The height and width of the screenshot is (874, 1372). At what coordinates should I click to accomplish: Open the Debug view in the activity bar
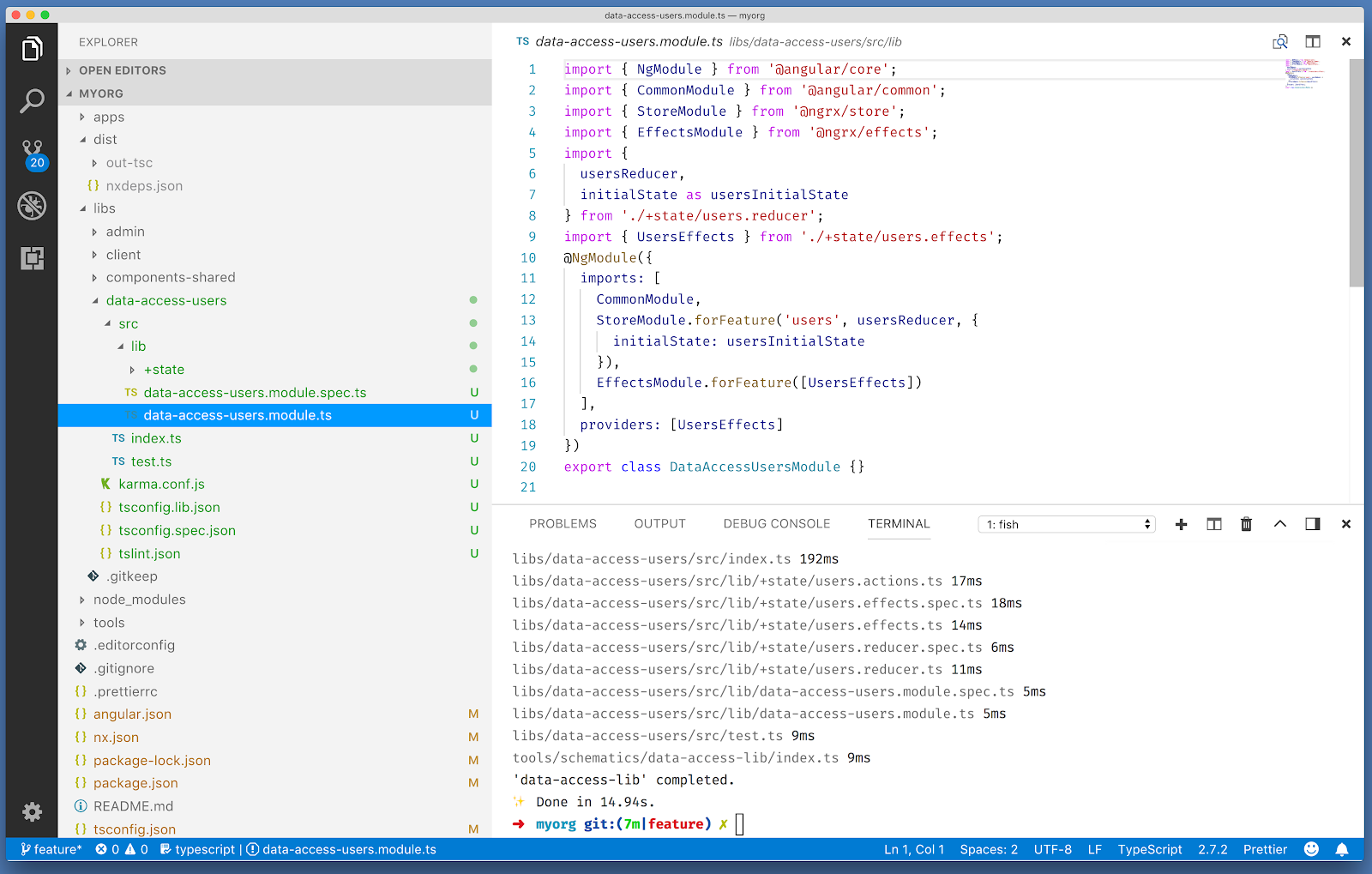click(32, 206)
